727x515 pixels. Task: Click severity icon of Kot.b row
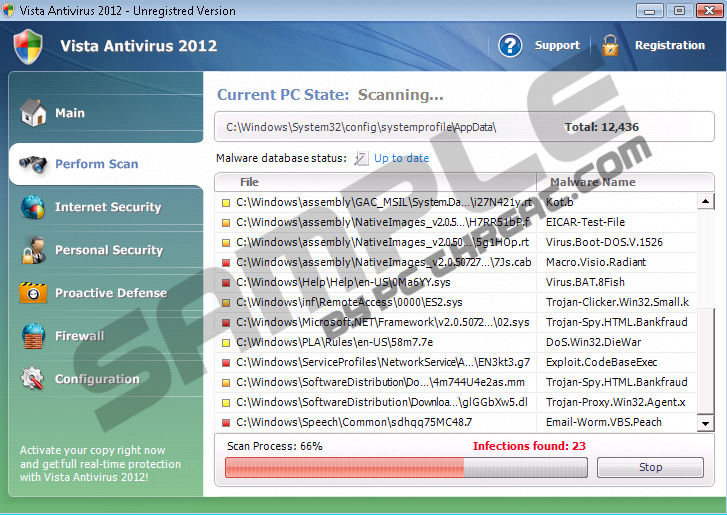click(226, 203)
